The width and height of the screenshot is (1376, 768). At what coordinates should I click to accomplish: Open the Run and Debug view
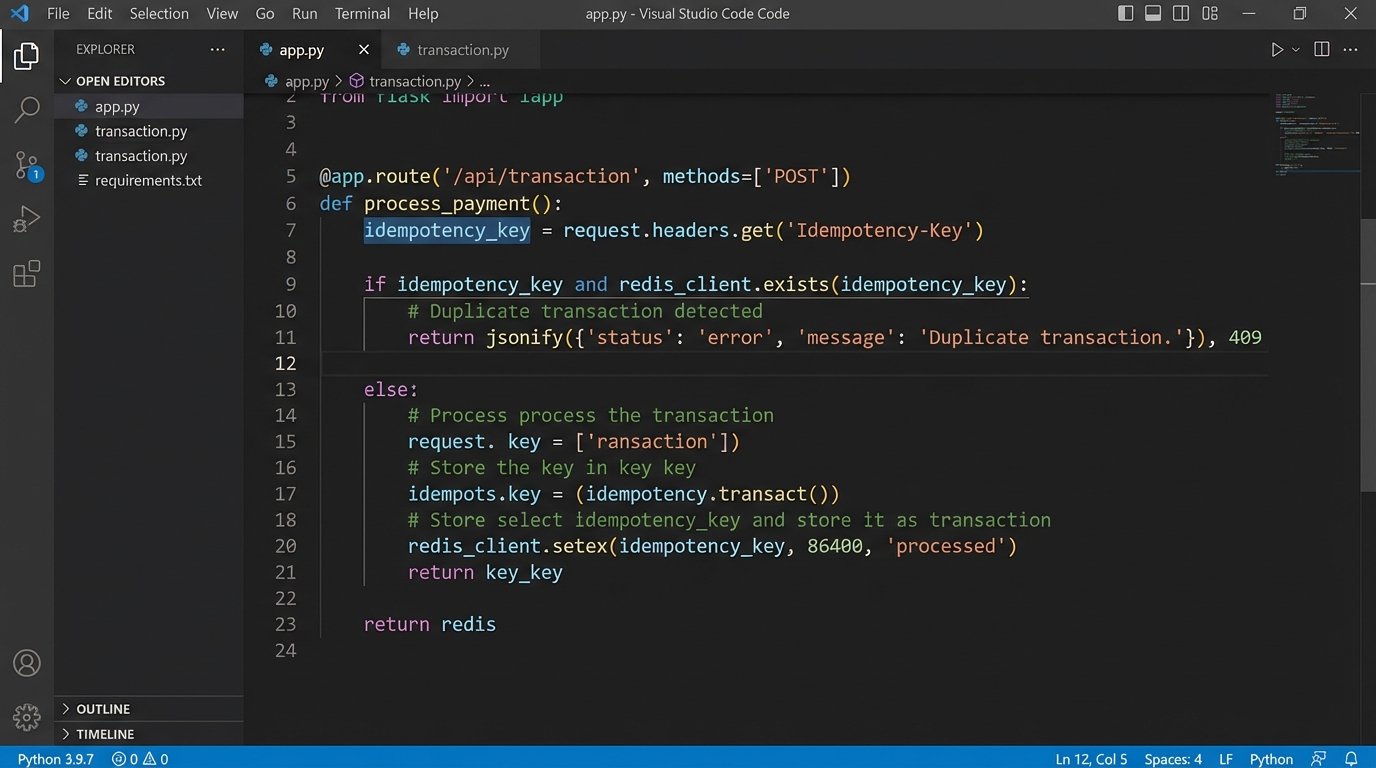pos(26,218)
